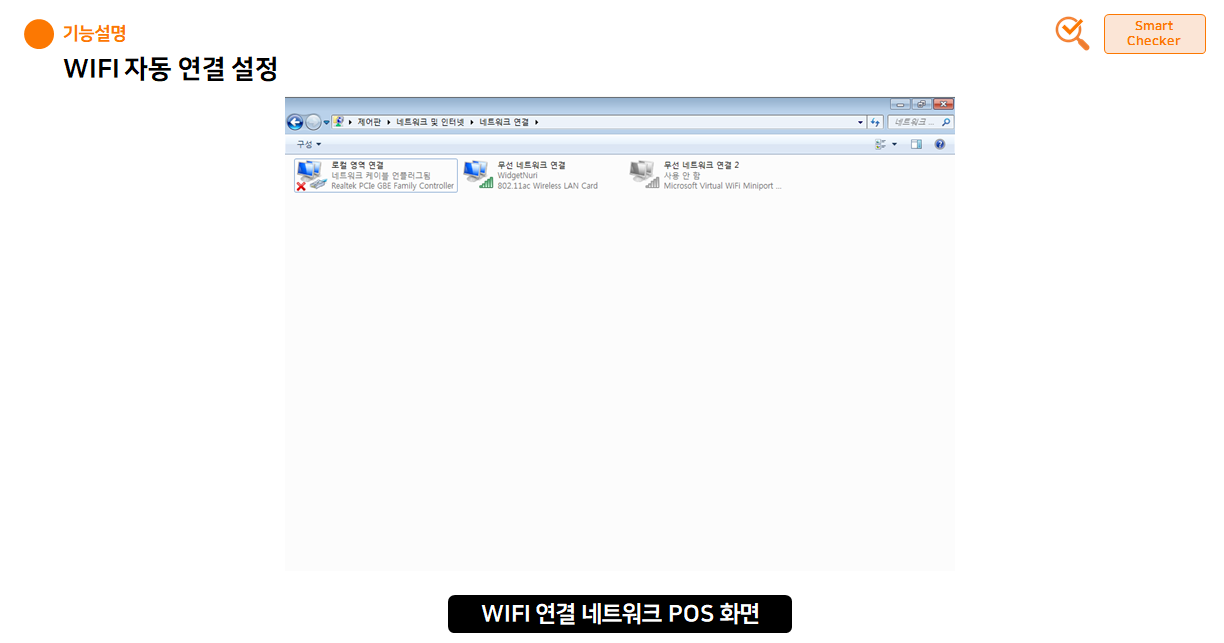The height and width of the screenshot is (643, 1224).
Task: Click the network icon in the address bar
Action: tap(339, 121)
